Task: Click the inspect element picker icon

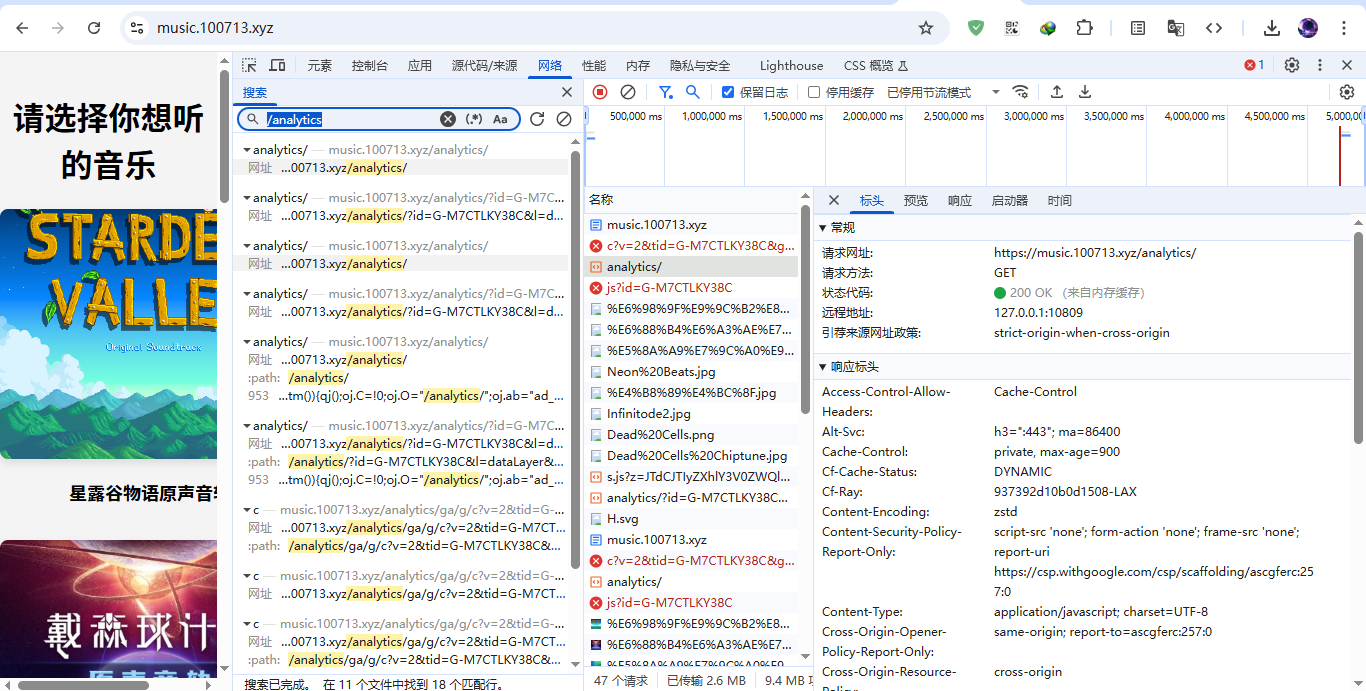Action: (249, 65)
